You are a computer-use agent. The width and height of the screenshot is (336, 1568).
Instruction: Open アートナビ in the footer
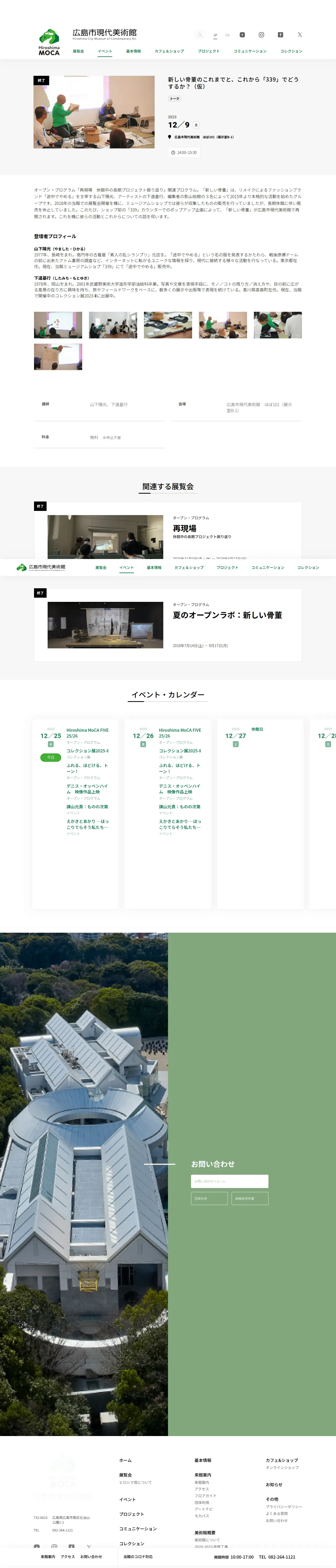point(204,1509)
